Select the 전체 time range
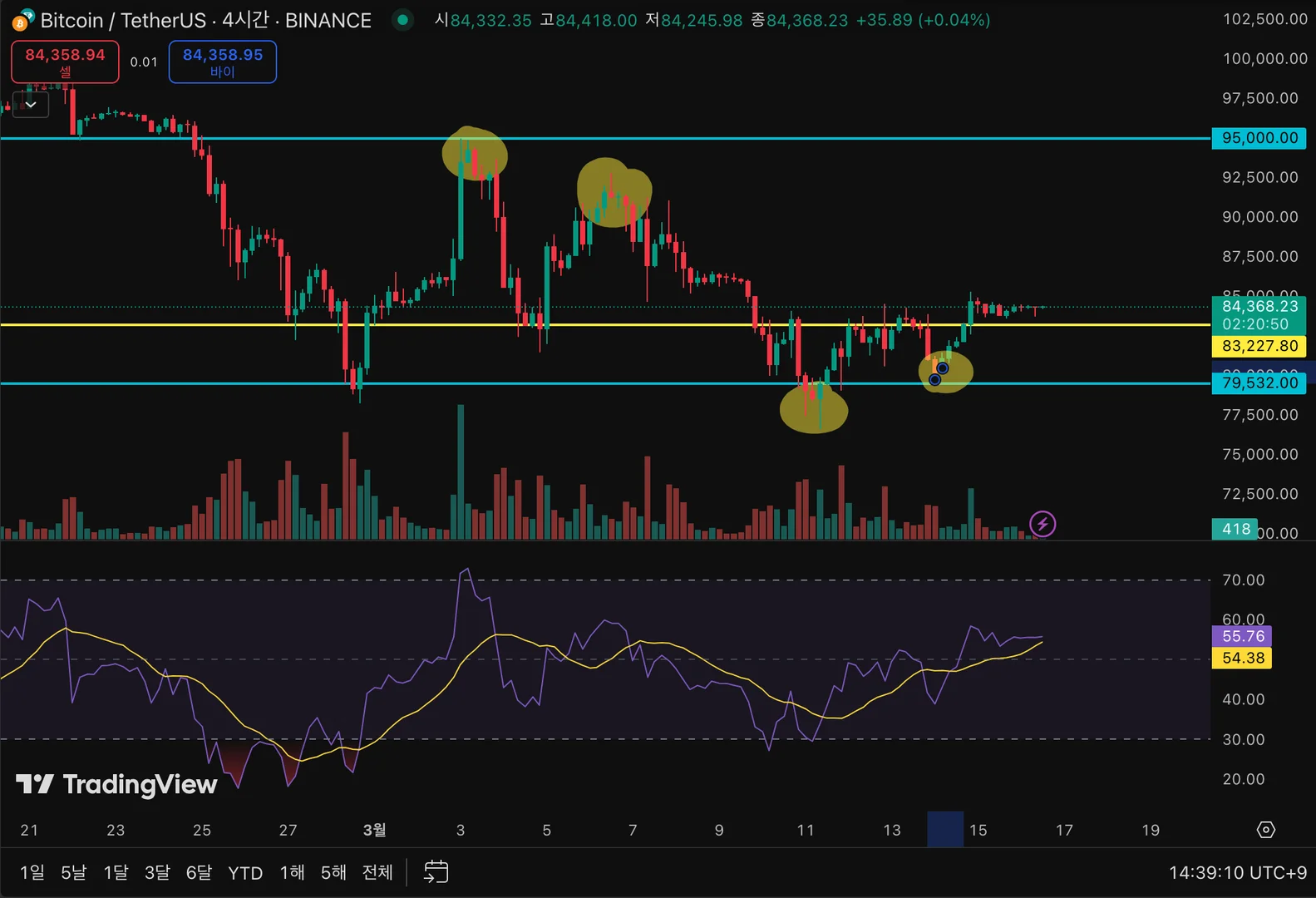This screenshot has width=1316, height=898. point(377,872)
